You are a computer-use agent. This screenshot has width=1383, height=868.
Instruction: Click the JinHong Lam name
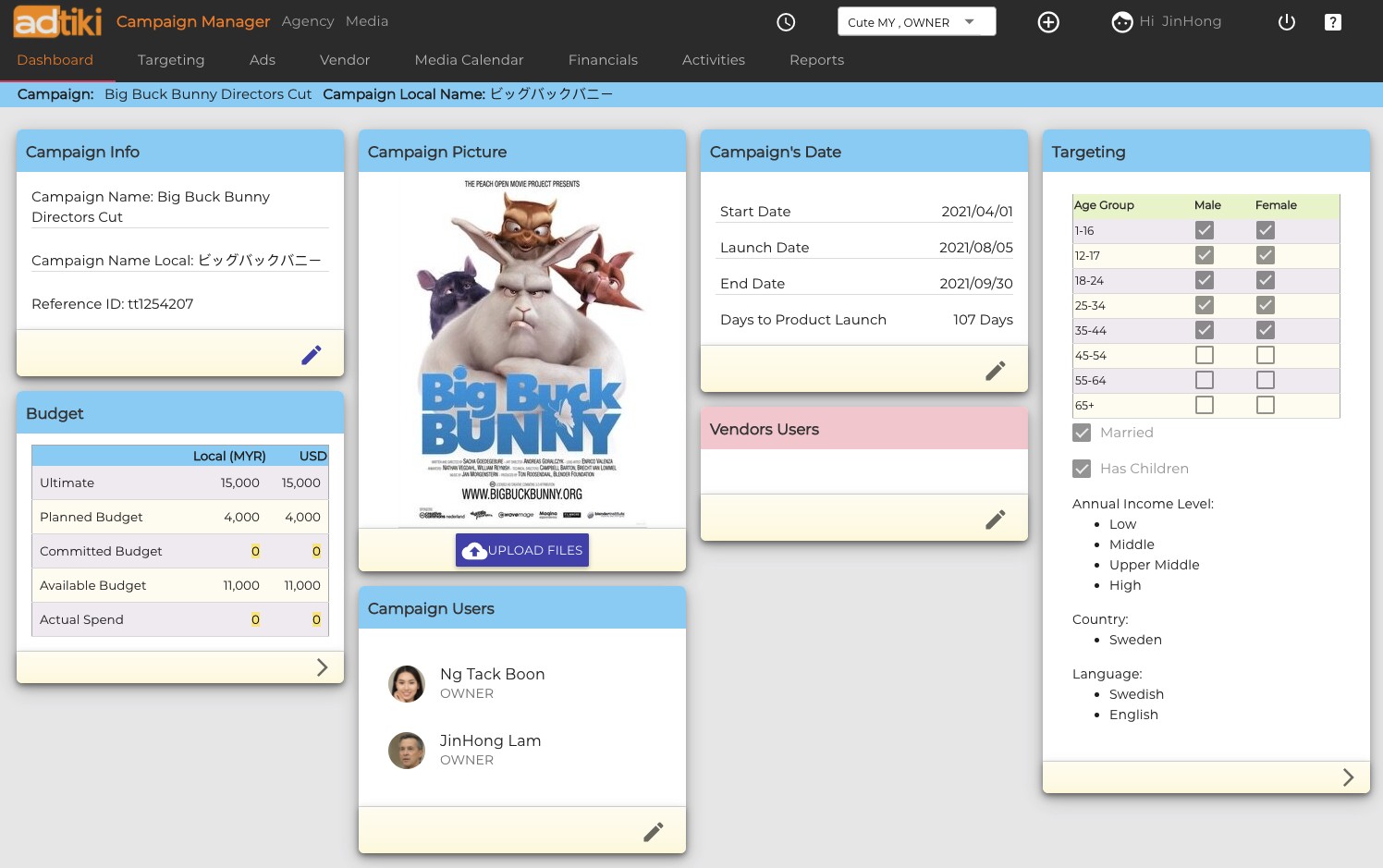tap(491, 740)
